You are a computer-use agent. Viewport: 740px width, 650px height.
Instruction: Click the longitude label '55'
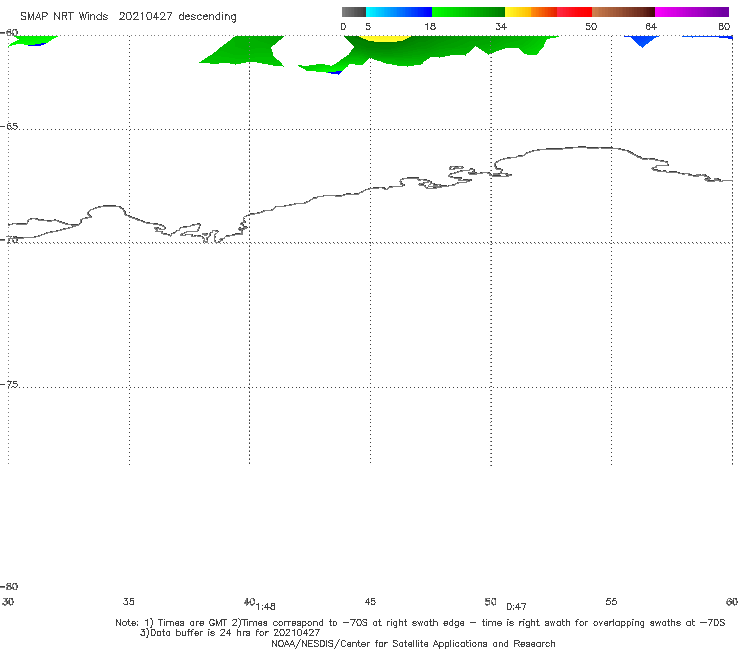click(x=611, y=602)
